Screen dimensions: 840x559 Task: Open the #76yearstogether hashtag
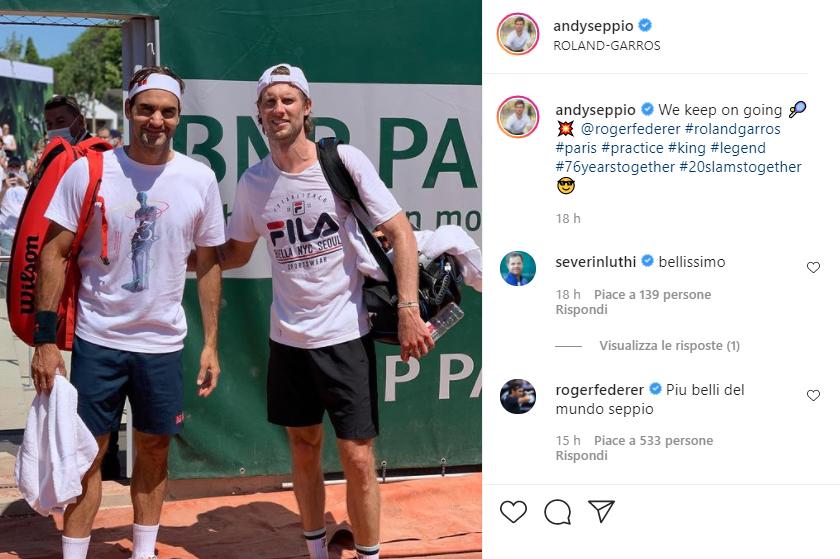click(615, 167)
